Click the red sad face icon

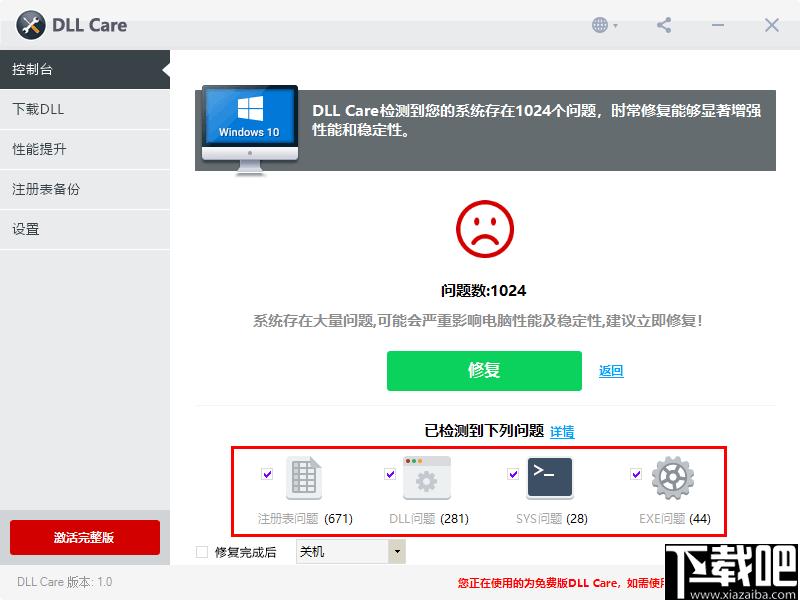485,229
